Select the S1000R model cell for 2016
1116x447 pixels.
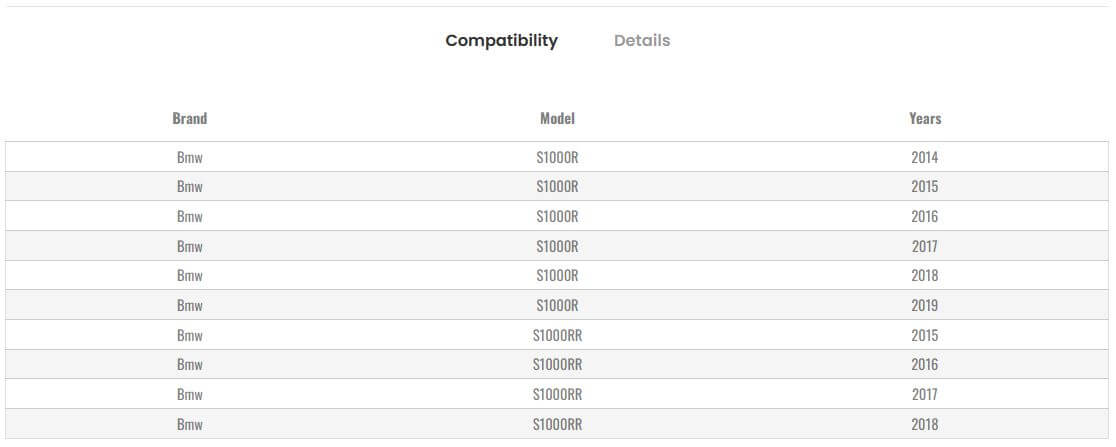pos(557,216)
